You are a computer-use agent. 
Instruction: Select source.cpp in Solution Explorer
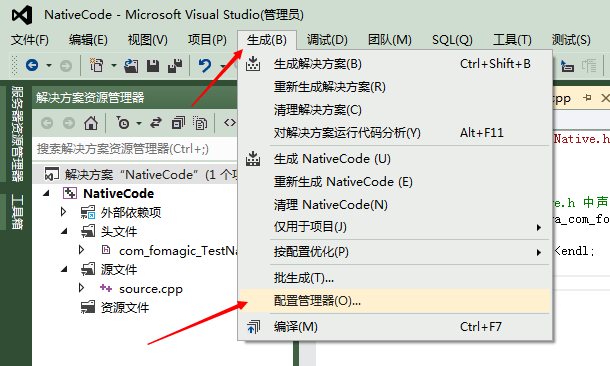click(x=151, y=289)
